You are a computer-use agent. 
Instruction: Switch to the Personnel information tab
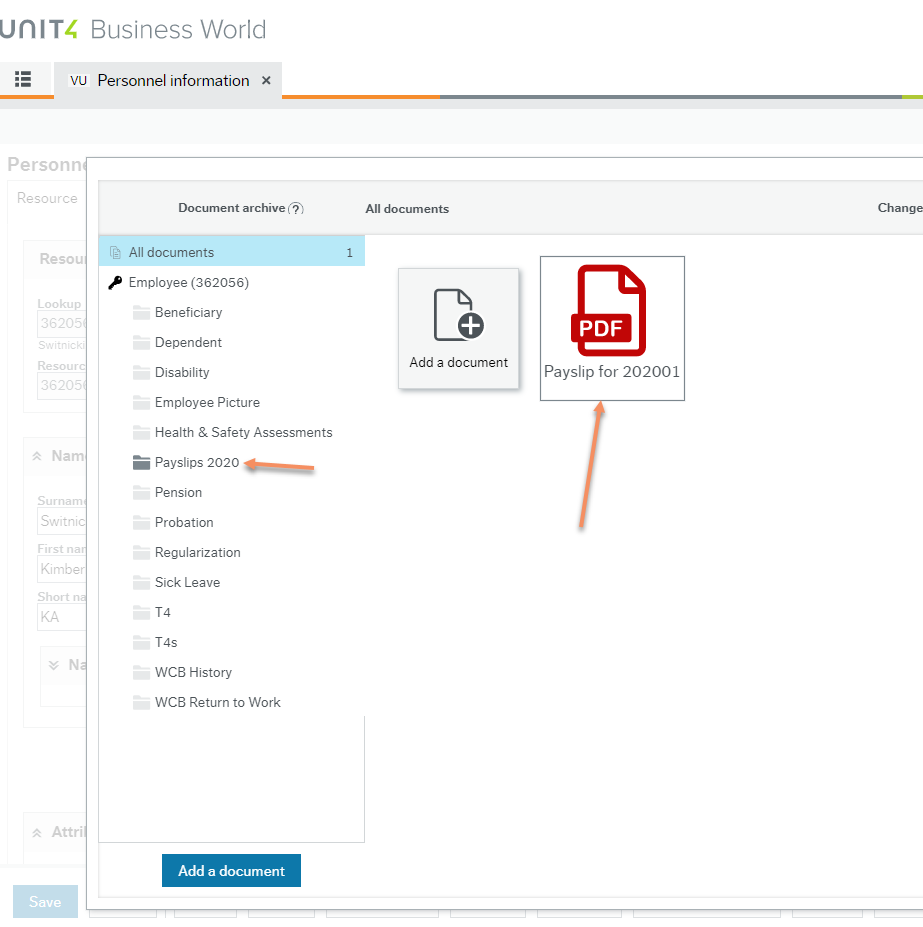172,80
